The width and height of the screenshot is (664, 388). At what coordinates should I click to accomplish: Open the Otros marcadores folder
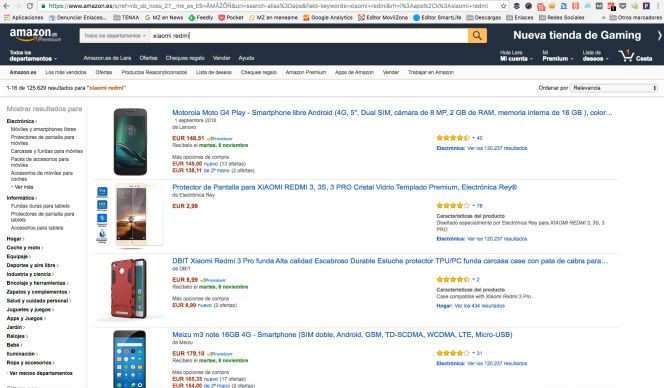tap(635, 18)
